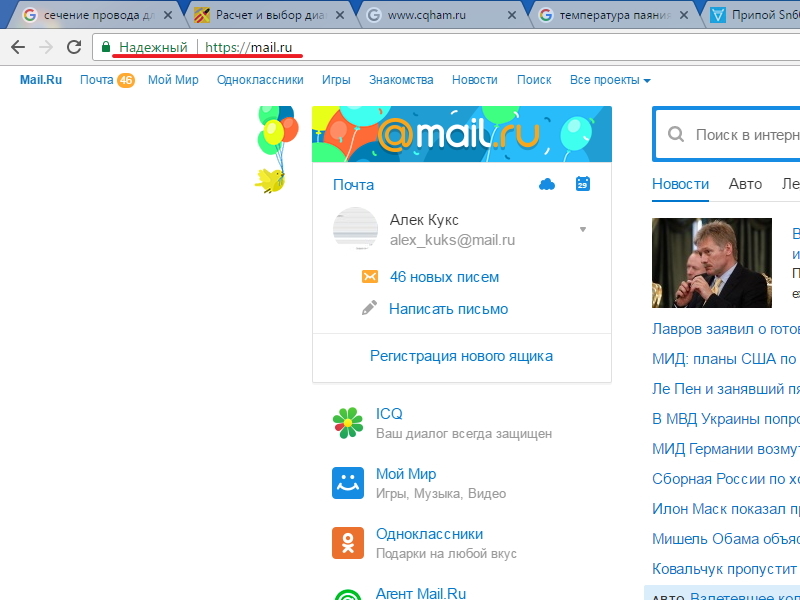Screen dimensions: 800x600
Task: Click the orange Одноклассники icon
Action: point(348,543)
